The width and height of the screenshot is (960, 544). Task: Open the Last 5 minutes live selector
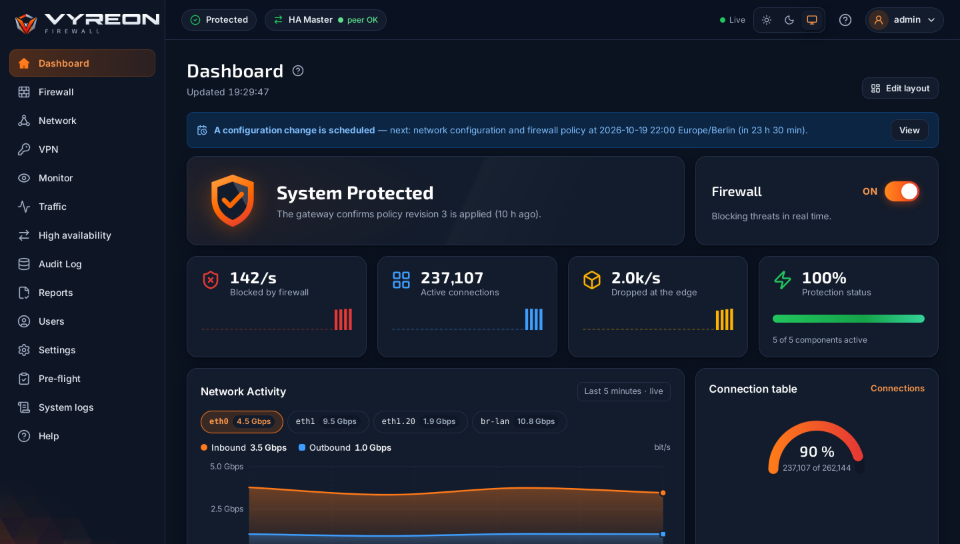click(624, 392)
